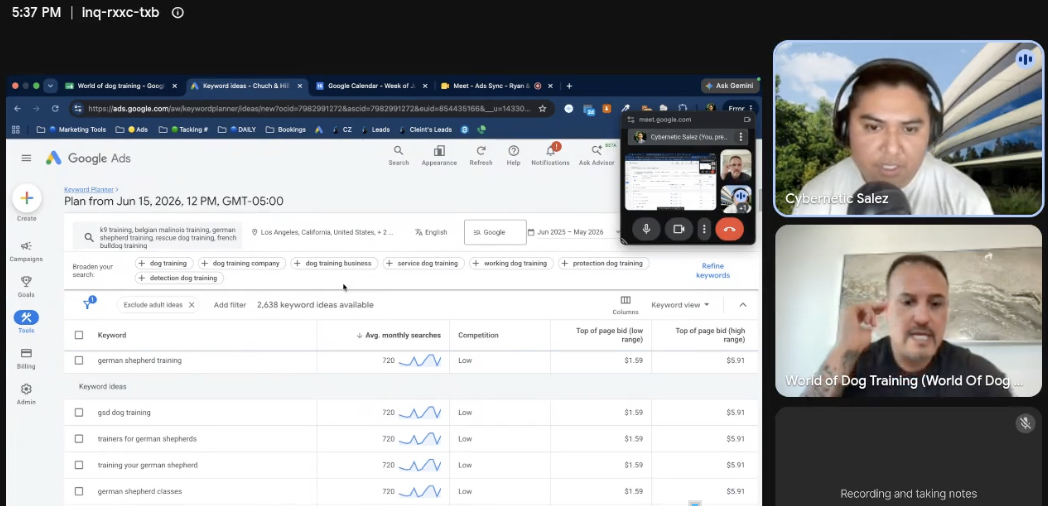Open Ask Advisor beta
Image resolution: width=1048 pixels, height=506 pixels.
[597, 155]
